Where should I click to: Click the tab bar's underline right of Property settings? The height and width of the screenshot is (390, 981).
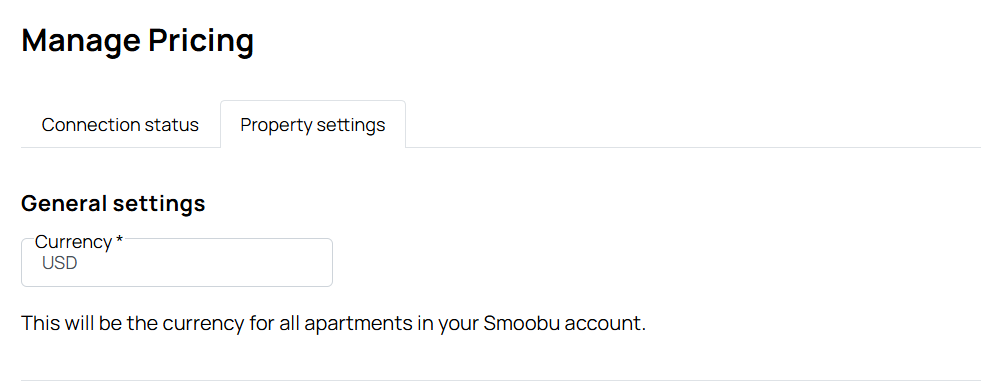pos(693,148)
